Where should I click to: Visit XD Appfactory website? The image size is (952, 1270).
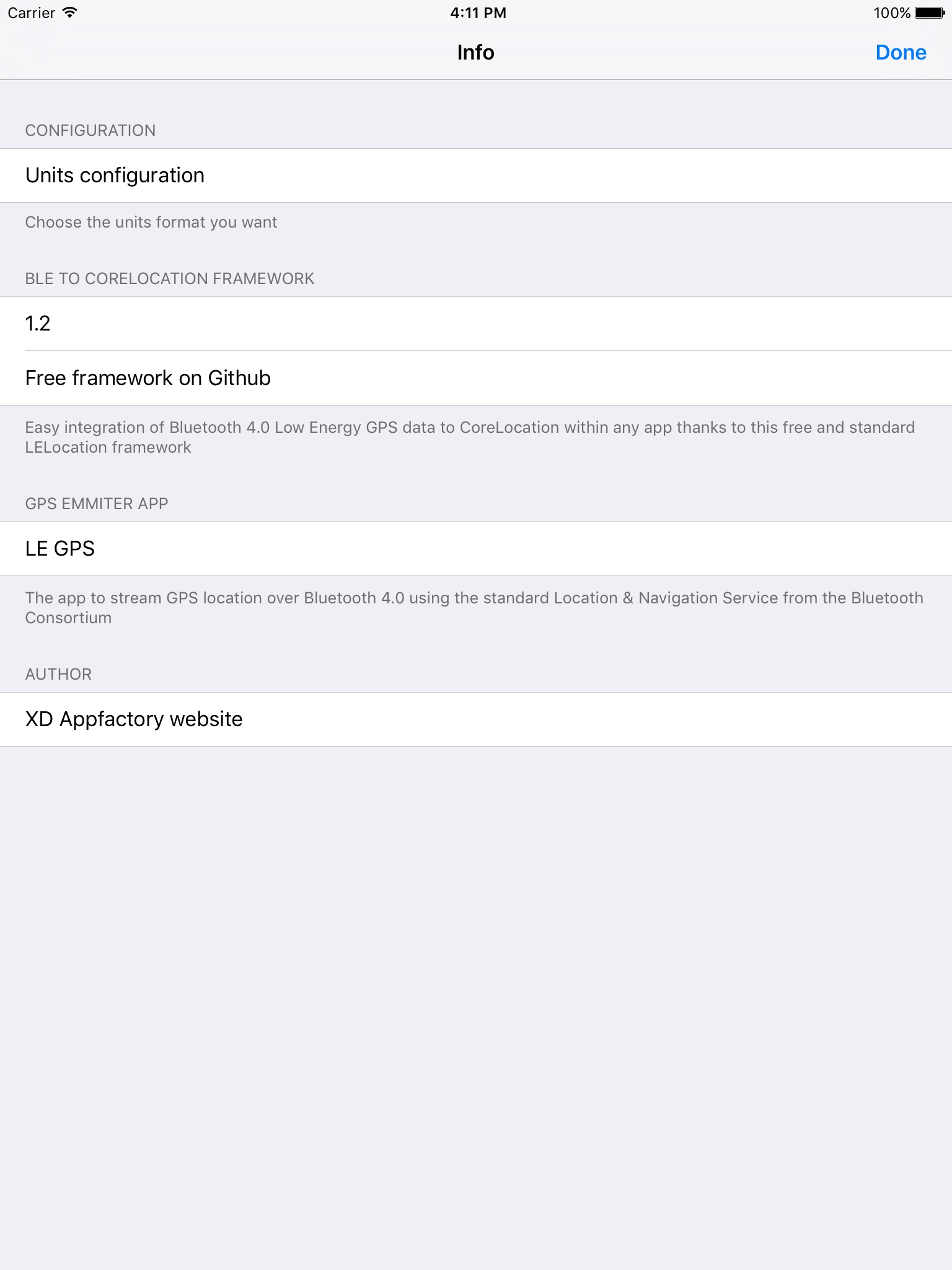coord(476,719)
